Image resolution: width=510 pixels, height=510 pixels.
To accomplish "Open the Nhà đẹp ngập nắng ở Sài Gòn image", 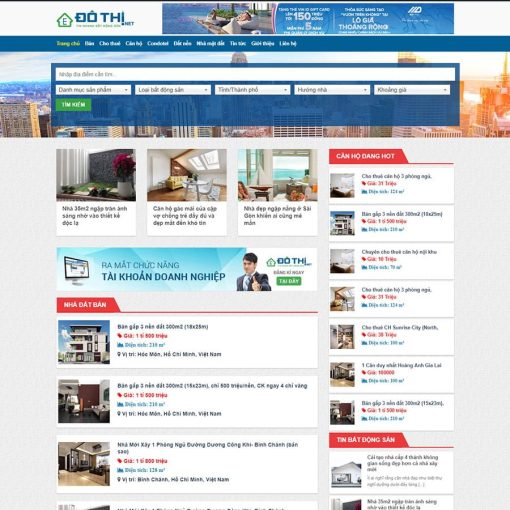I will 278,175.
